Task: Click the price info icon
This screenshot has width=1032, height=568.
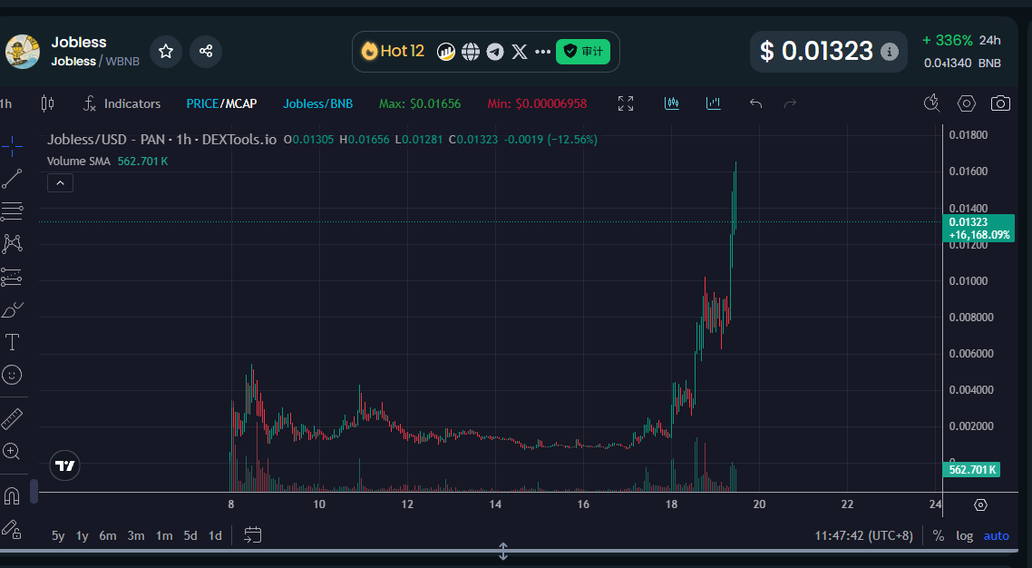Action: pyautogui.click(x=889, y=51)
